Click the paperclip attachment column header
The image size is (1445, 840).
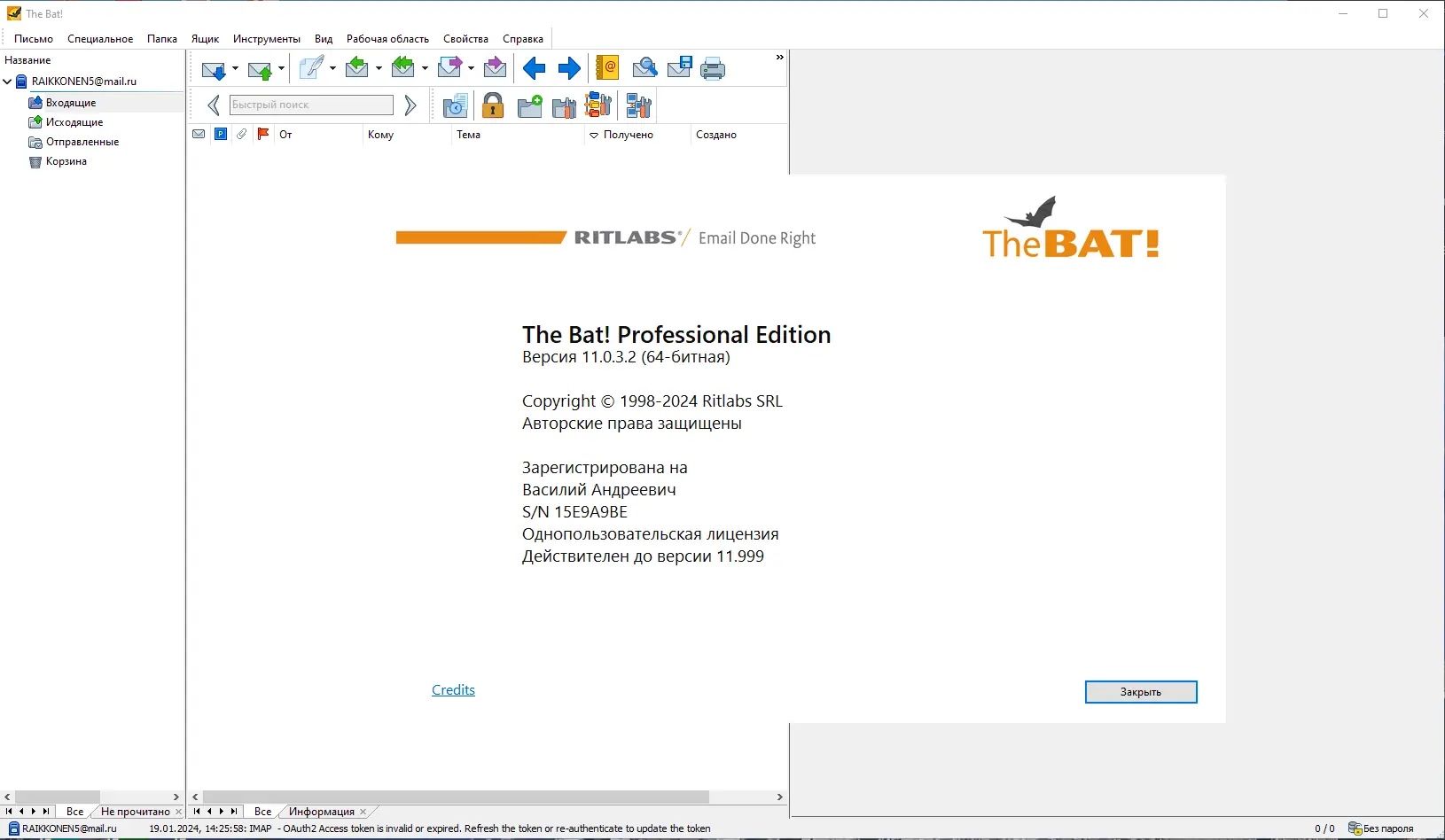pyautogui.click(x=241, y=134)
